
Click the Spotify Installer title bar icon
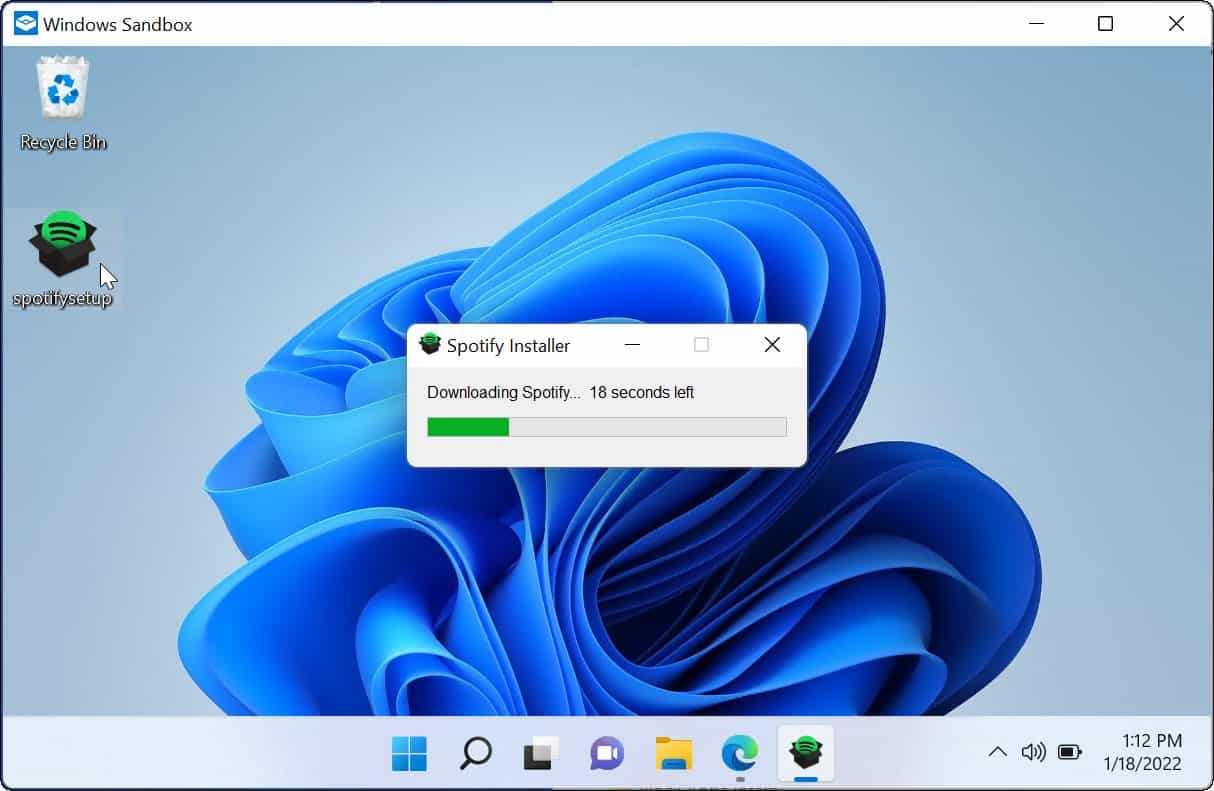pyautogui.click(x=430, y=344)
